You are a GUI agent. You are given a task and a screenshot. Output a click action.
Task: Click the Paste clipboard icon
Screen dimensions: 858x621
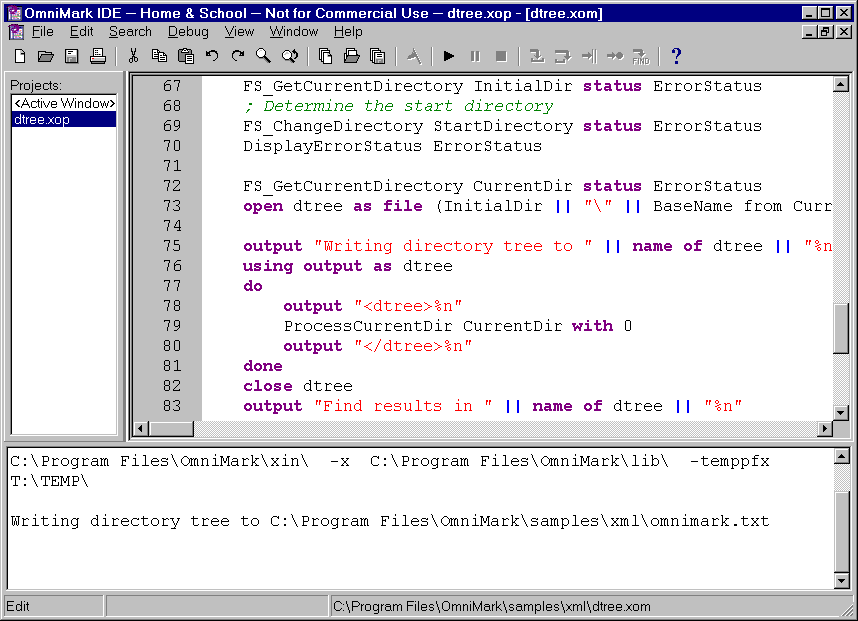point(186,56)
